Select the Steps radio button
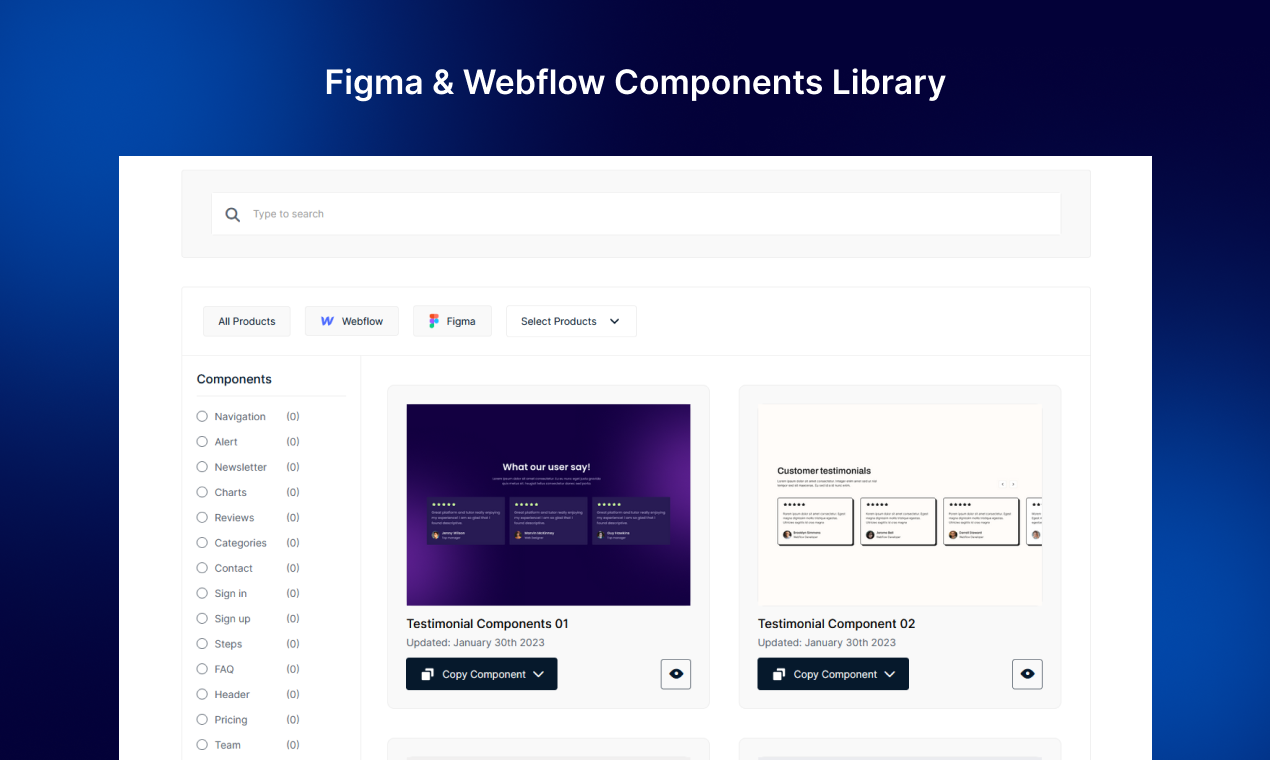1270x760 pixels. point(202,643)
